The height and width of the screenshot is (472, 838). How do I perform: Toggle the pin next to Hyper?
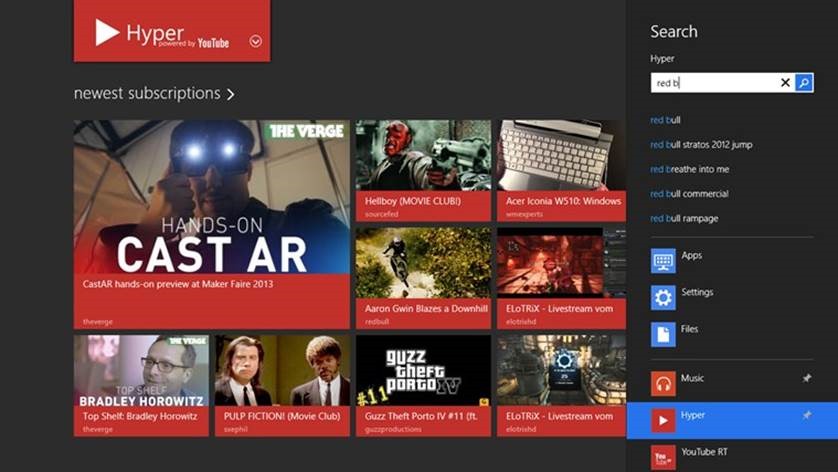click(807, 415)
